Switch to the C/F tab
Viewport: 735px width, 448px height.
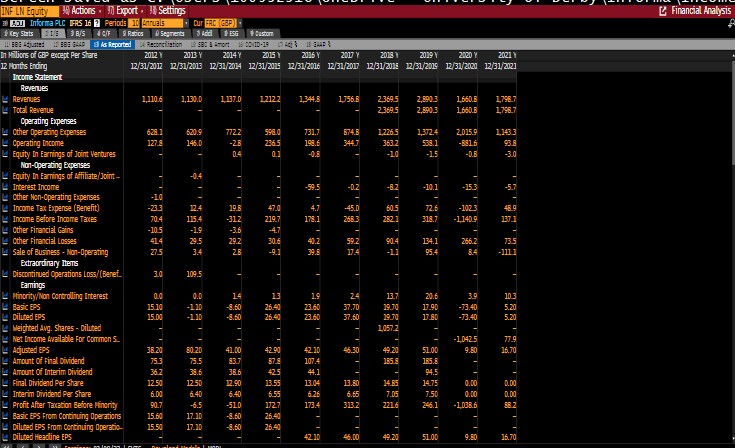103,33
